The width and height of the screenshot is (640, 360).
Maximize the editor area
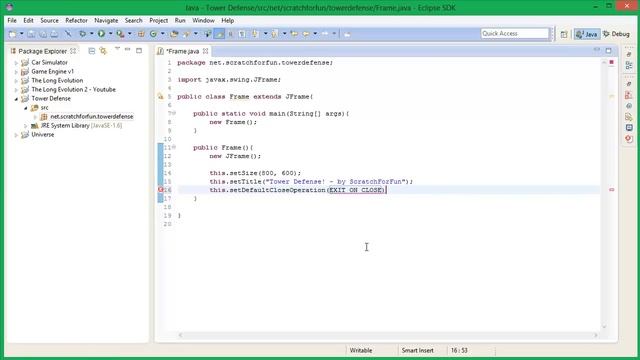pos(609,51)
